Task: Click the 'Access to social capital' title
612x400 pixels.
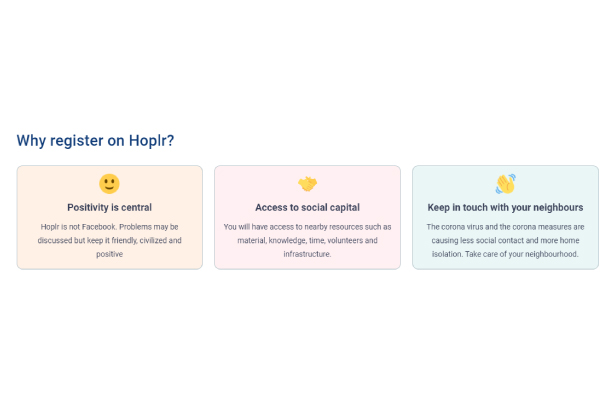Action: click(x=308, y=207)
